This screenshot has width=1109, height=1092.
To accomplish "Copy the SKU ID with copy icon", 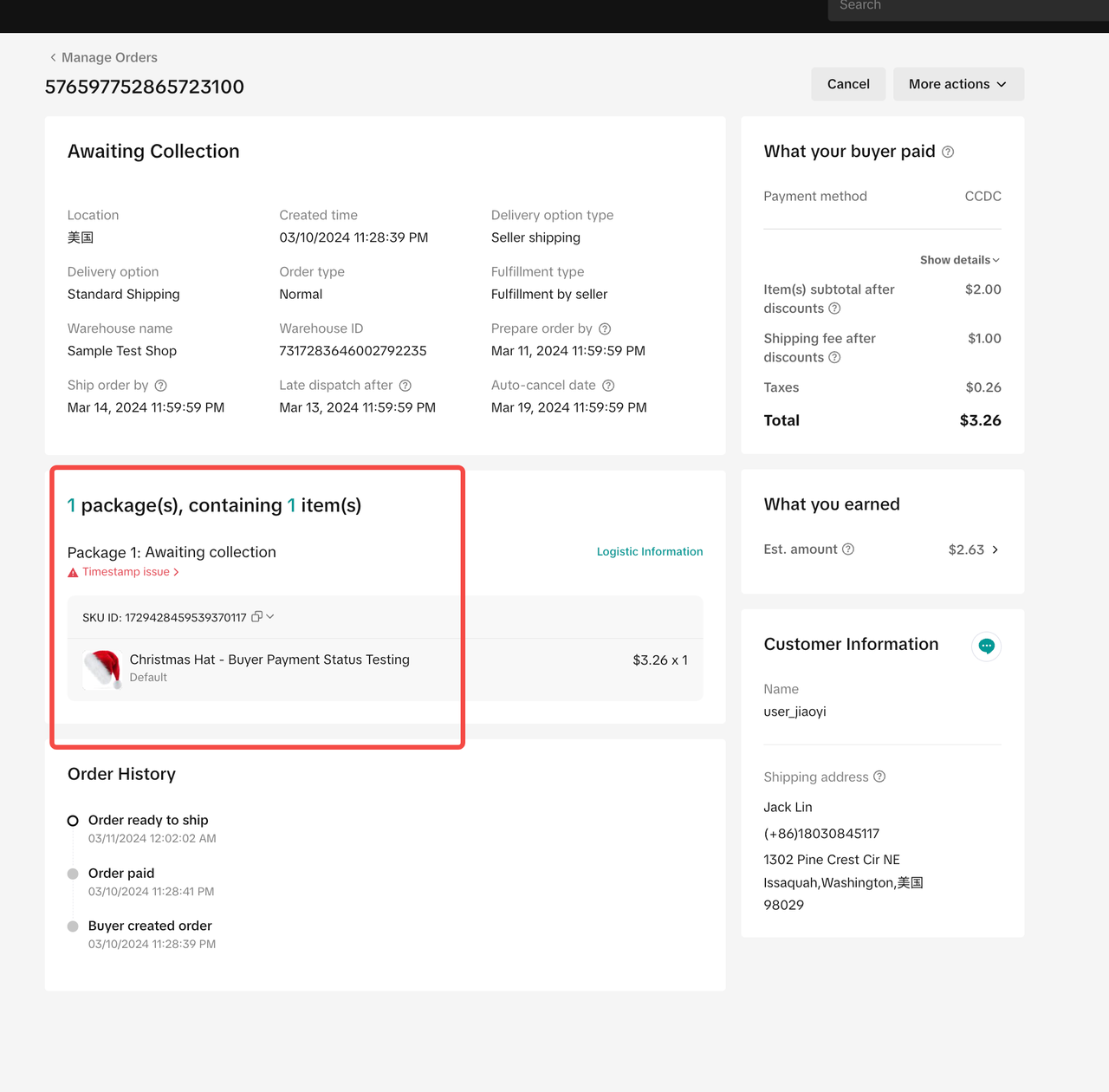I will [x=256, y=617].
